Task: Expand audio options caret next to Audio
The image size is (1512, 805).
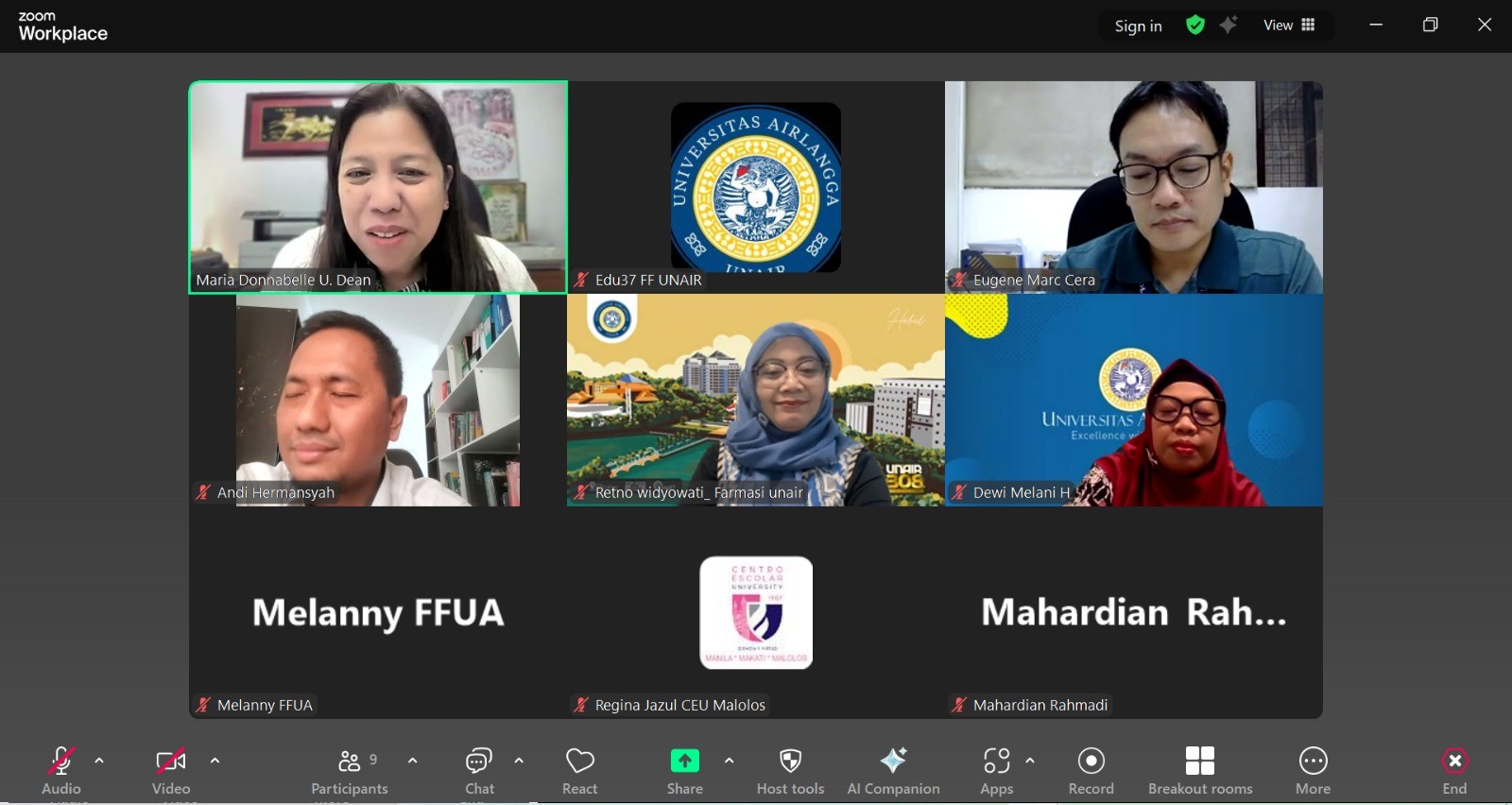Action: coord(99,761)
